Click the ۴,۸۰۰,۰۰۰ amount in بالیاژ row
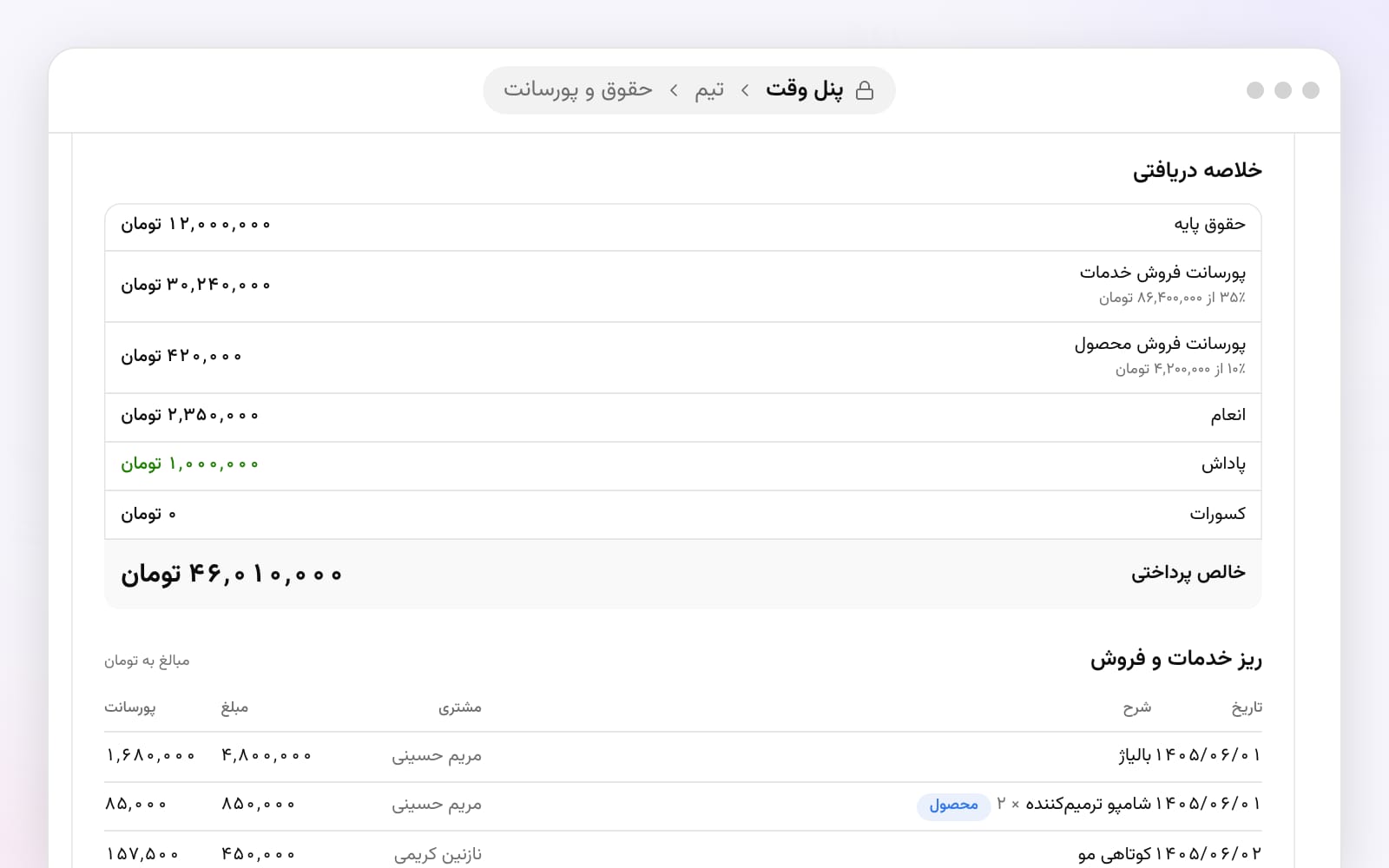 click(267, 756)
